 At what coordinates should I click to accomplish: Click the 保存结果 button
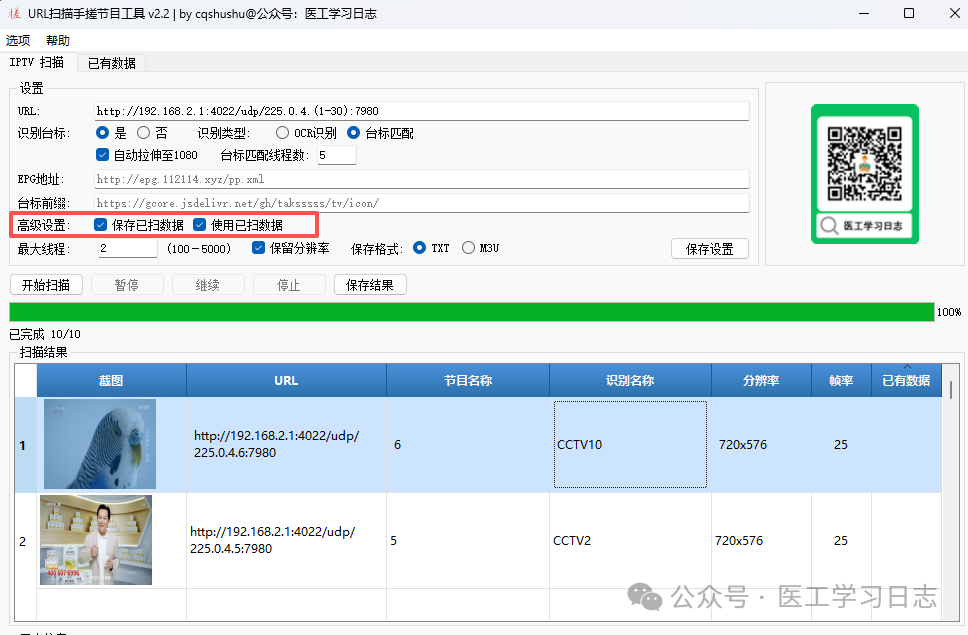(x=370, y=285)
